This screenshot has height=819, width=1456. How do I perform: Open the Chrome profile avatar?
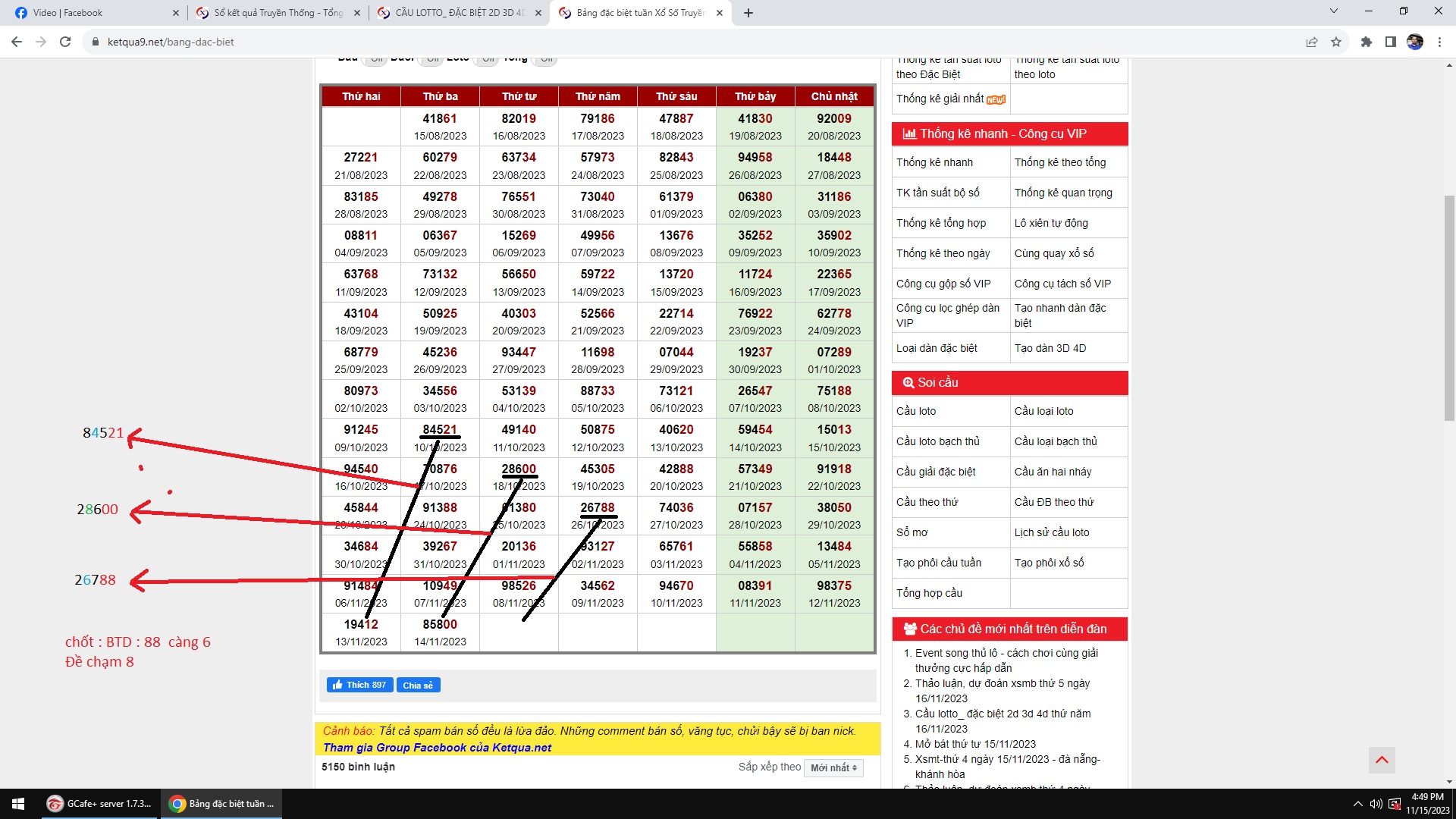(1415, 42)
